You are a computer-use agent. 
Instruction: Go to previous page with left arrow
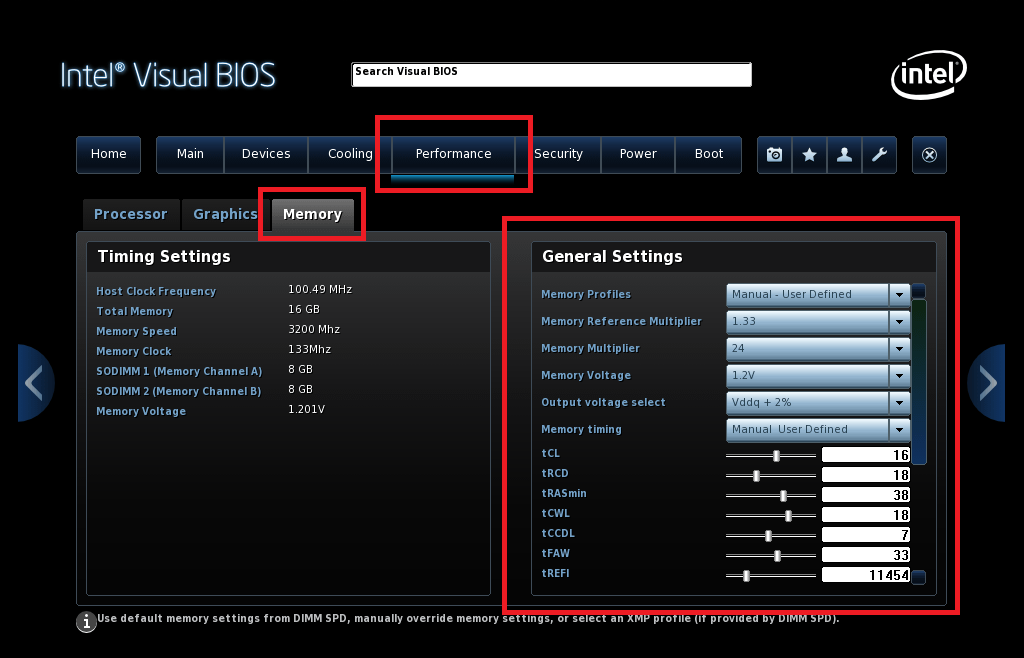[35, 383]
